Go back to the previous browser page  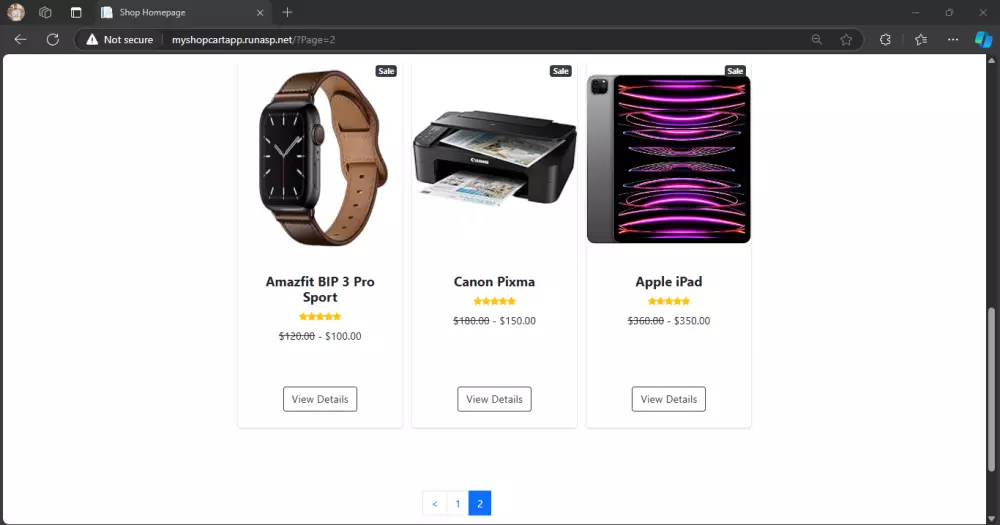pyautogui.click(x=20, y=40)
